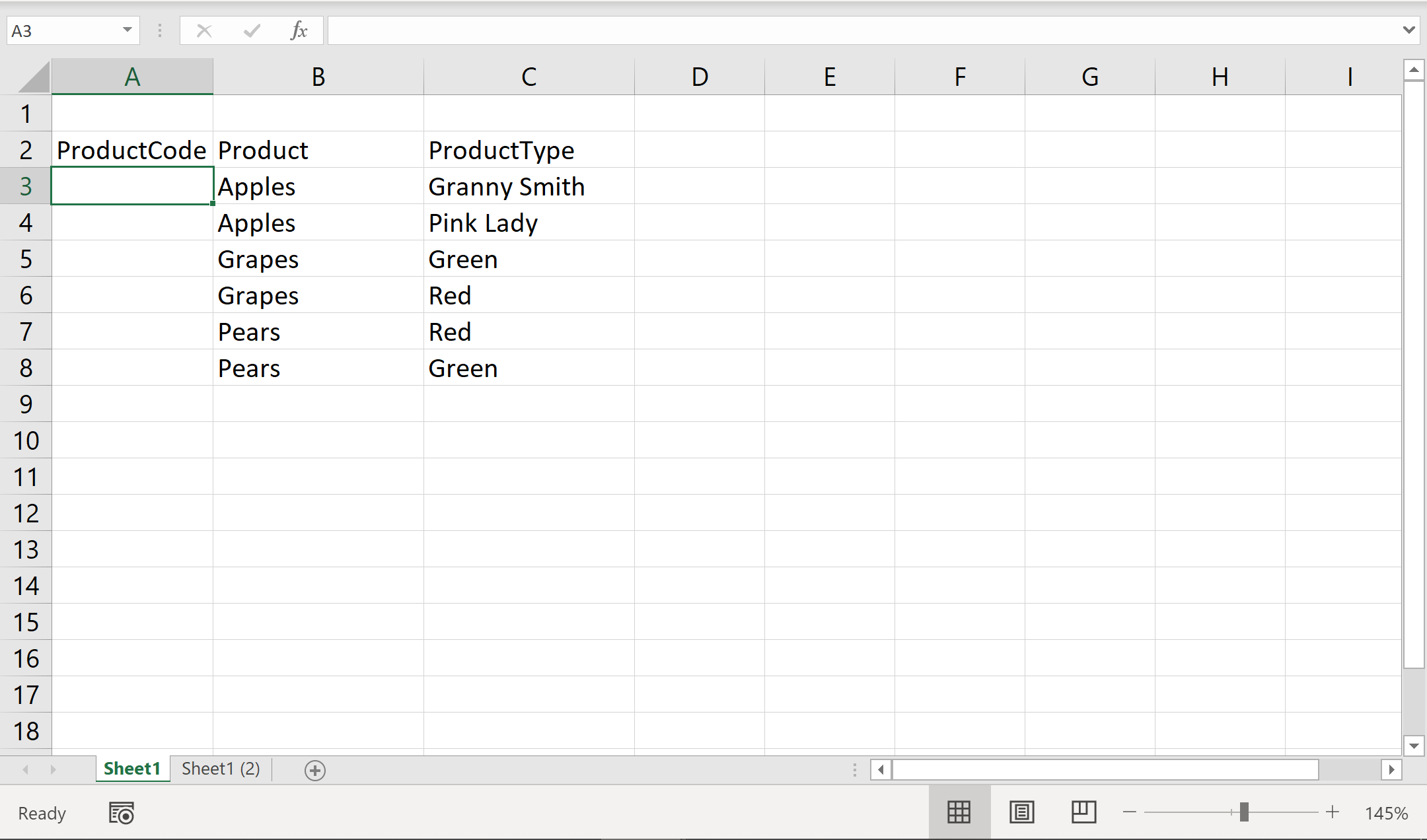Click the vertical scrollbar down arrow
The image size is (1427, 840).
pyautogui.click(x=1414, y=746)
